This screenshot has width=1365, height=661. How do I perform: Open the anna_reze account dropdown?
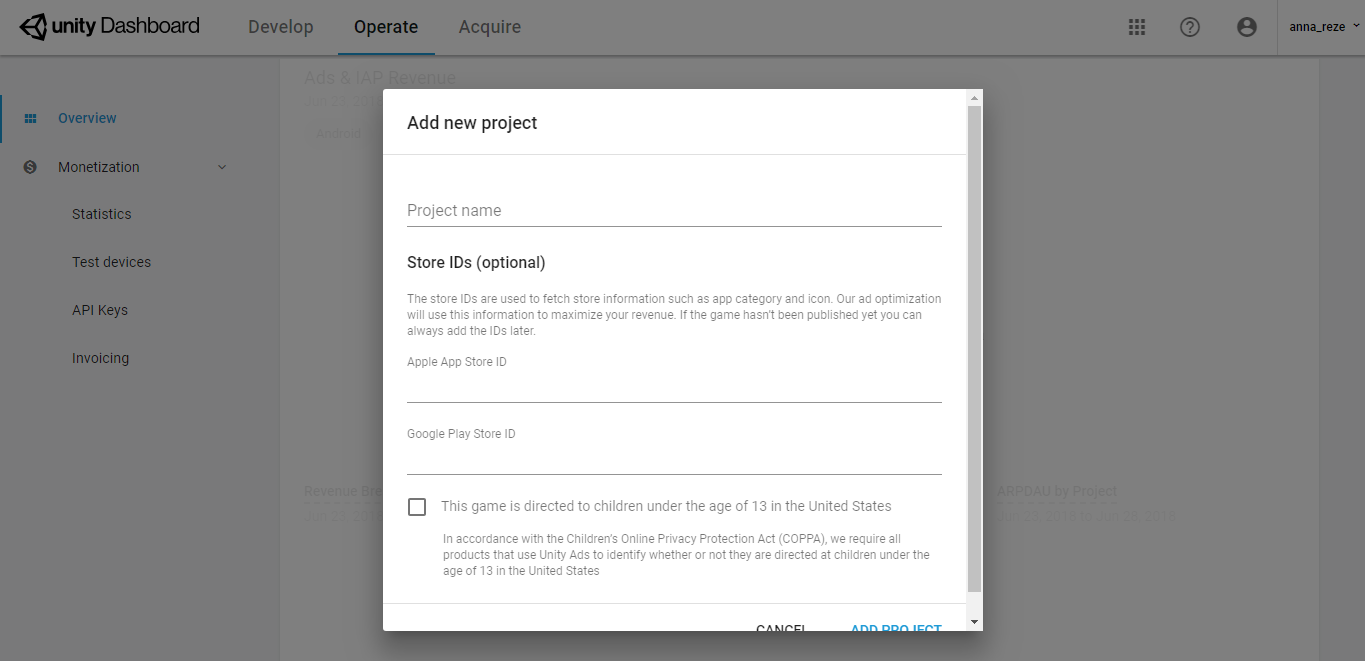click(1323, 27)
